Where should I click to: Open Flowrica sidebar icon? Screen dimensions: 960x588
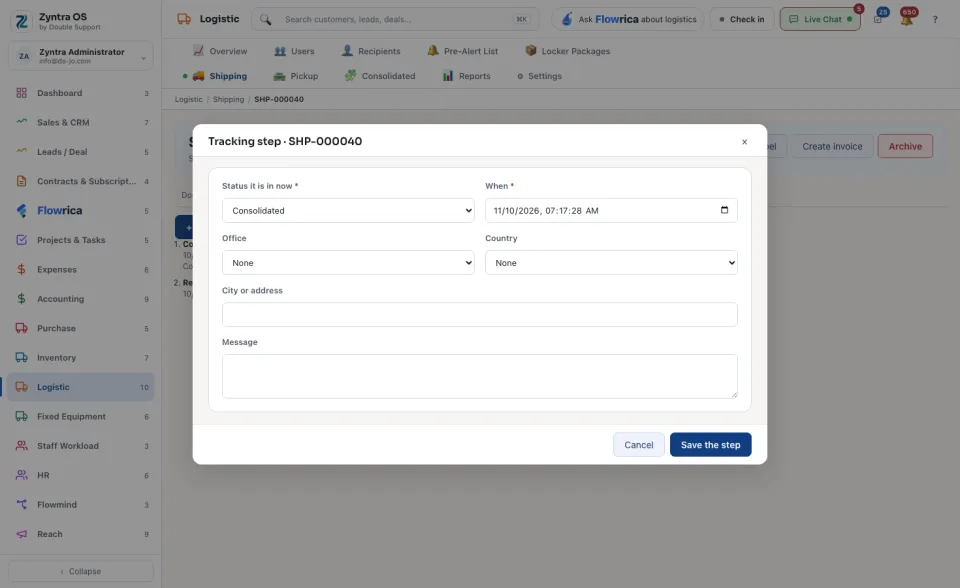point(21,211)
